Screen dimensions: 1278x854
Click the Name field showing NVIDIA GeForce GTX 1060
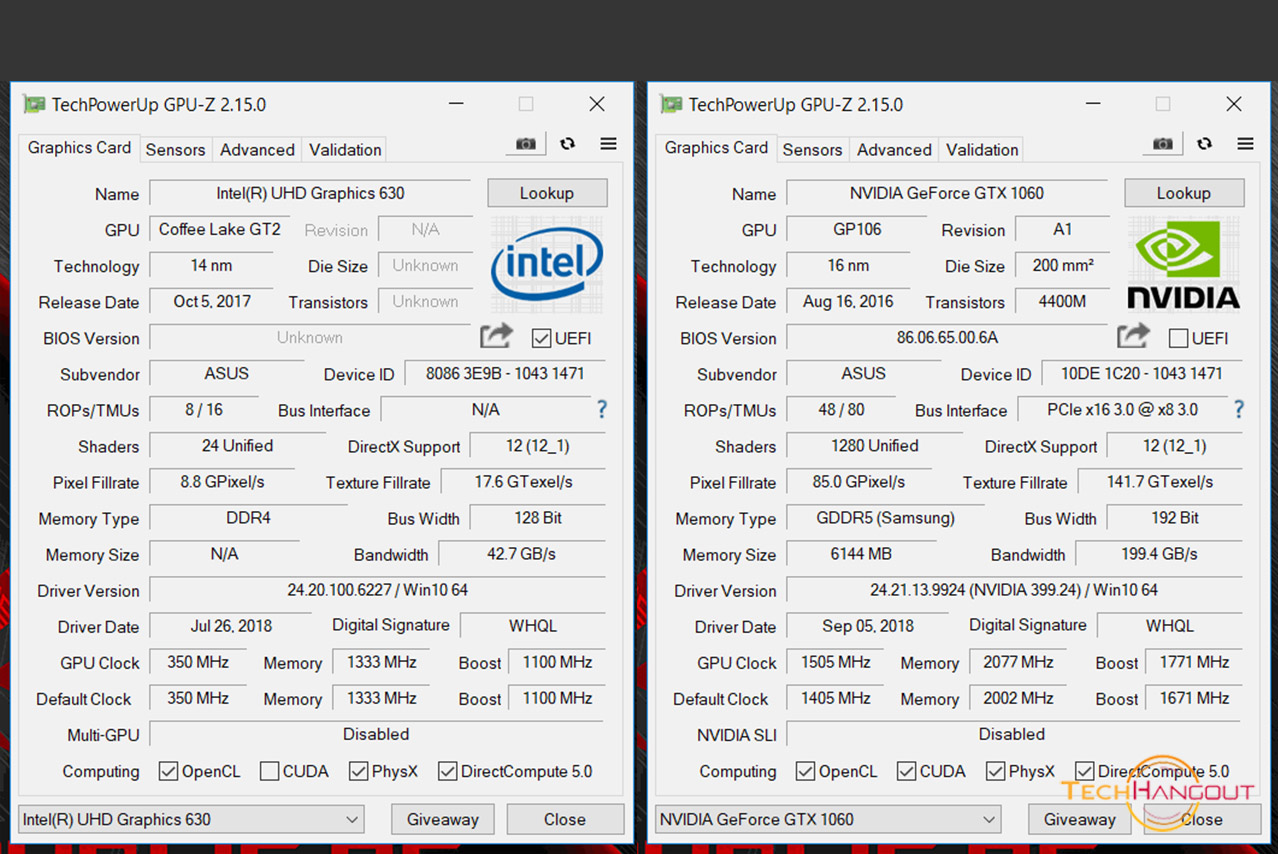click(x=947, y=193)
